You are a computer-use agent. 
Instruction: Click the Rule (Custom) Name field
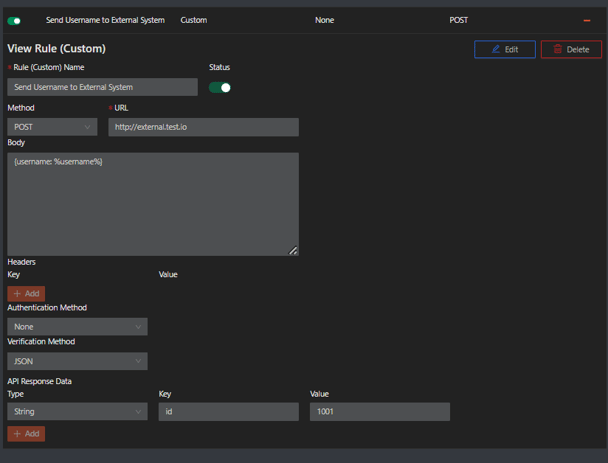coord(102,88)
